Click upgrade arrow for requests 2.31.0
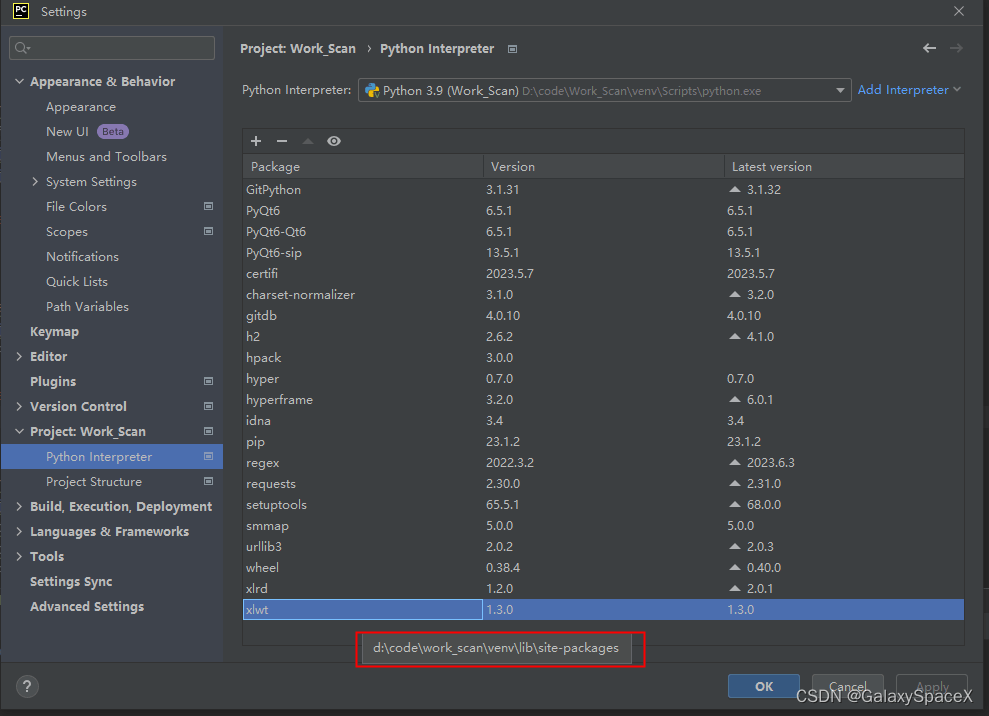 point(735,483)
